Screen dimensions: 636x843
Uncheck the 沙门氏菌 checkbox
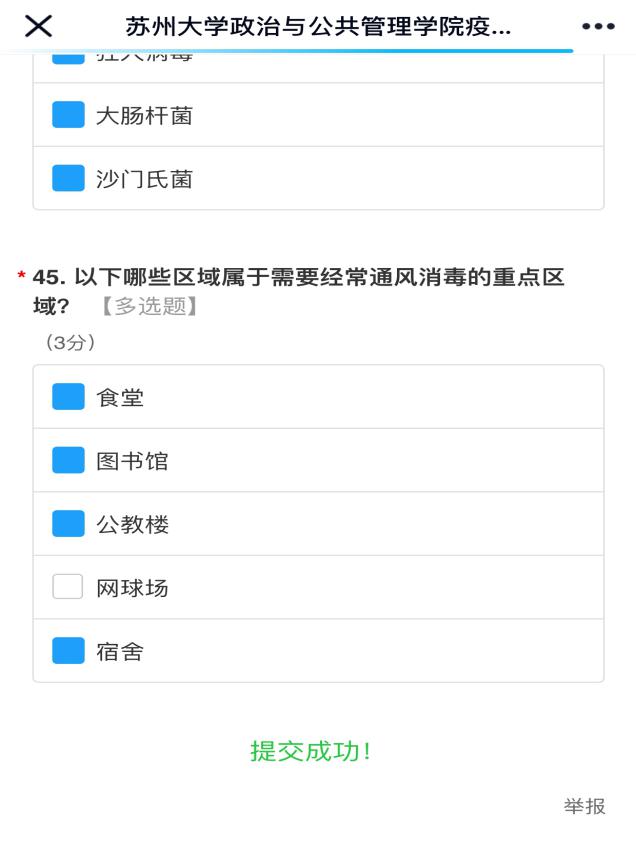click(x=68, y=178)
